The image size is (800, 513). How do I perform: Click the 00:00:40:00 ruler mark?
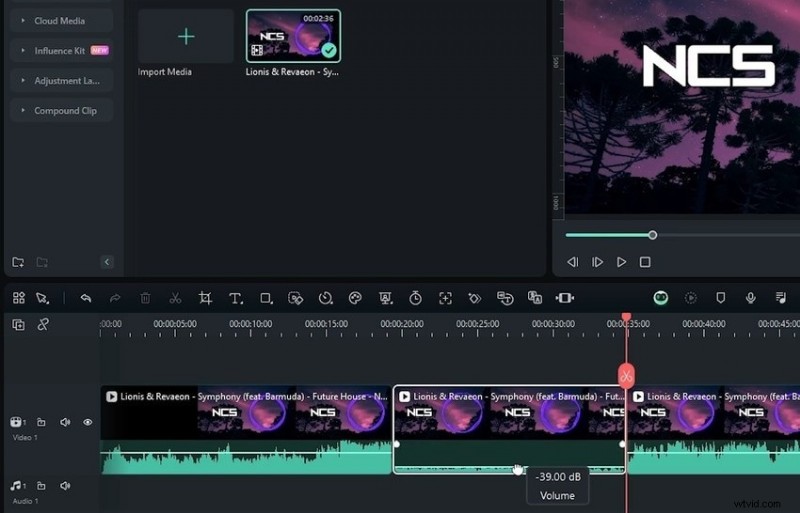point(704,324)
